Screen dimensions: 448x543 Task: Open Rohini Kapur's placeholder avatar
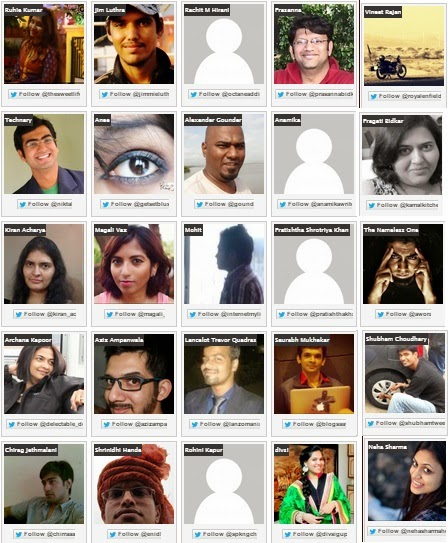[x=224, y=484]
